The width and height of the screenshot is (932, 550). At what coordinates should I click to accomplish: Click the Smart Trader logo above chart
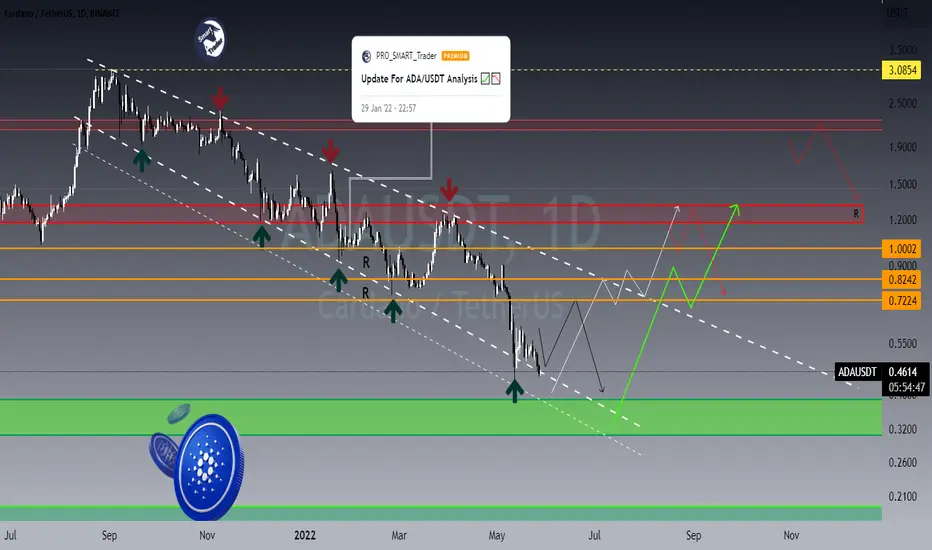point(210,40)
